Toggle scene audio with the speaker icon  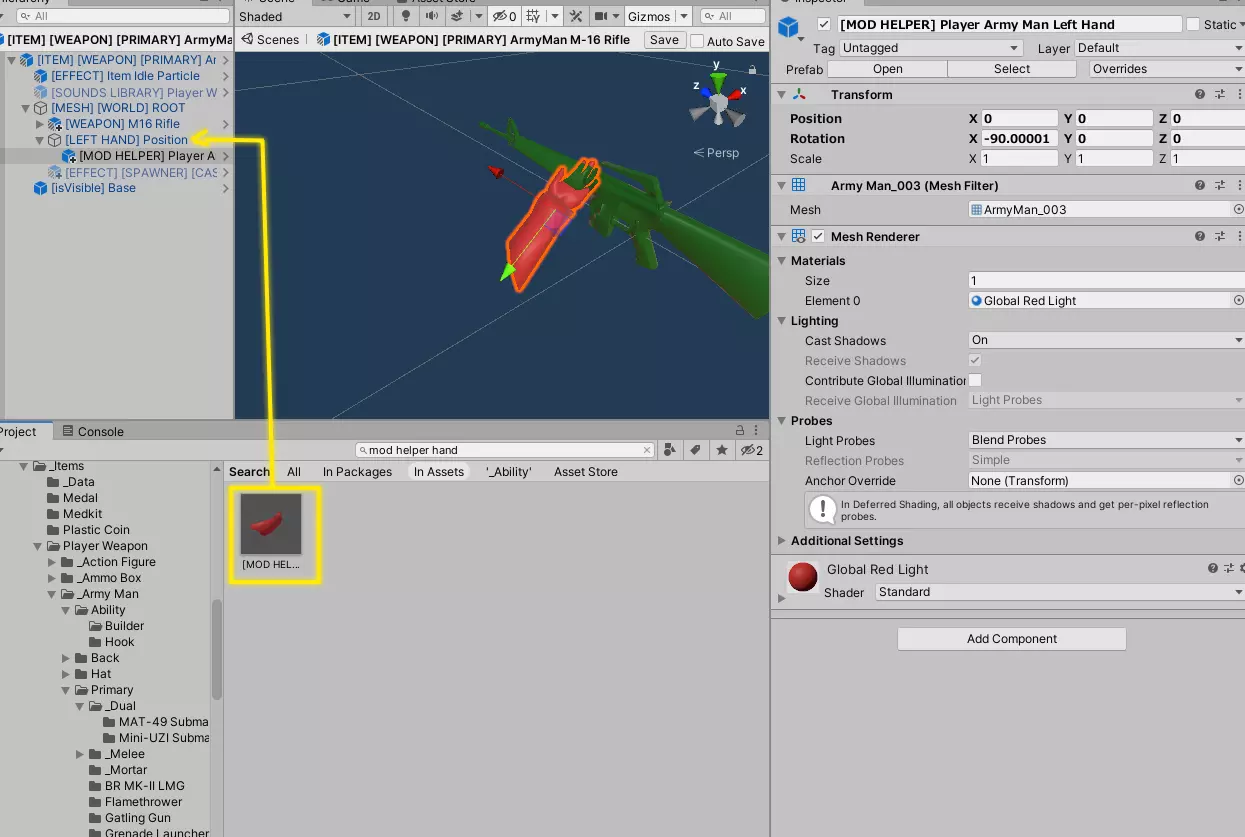tap(431, 16)
